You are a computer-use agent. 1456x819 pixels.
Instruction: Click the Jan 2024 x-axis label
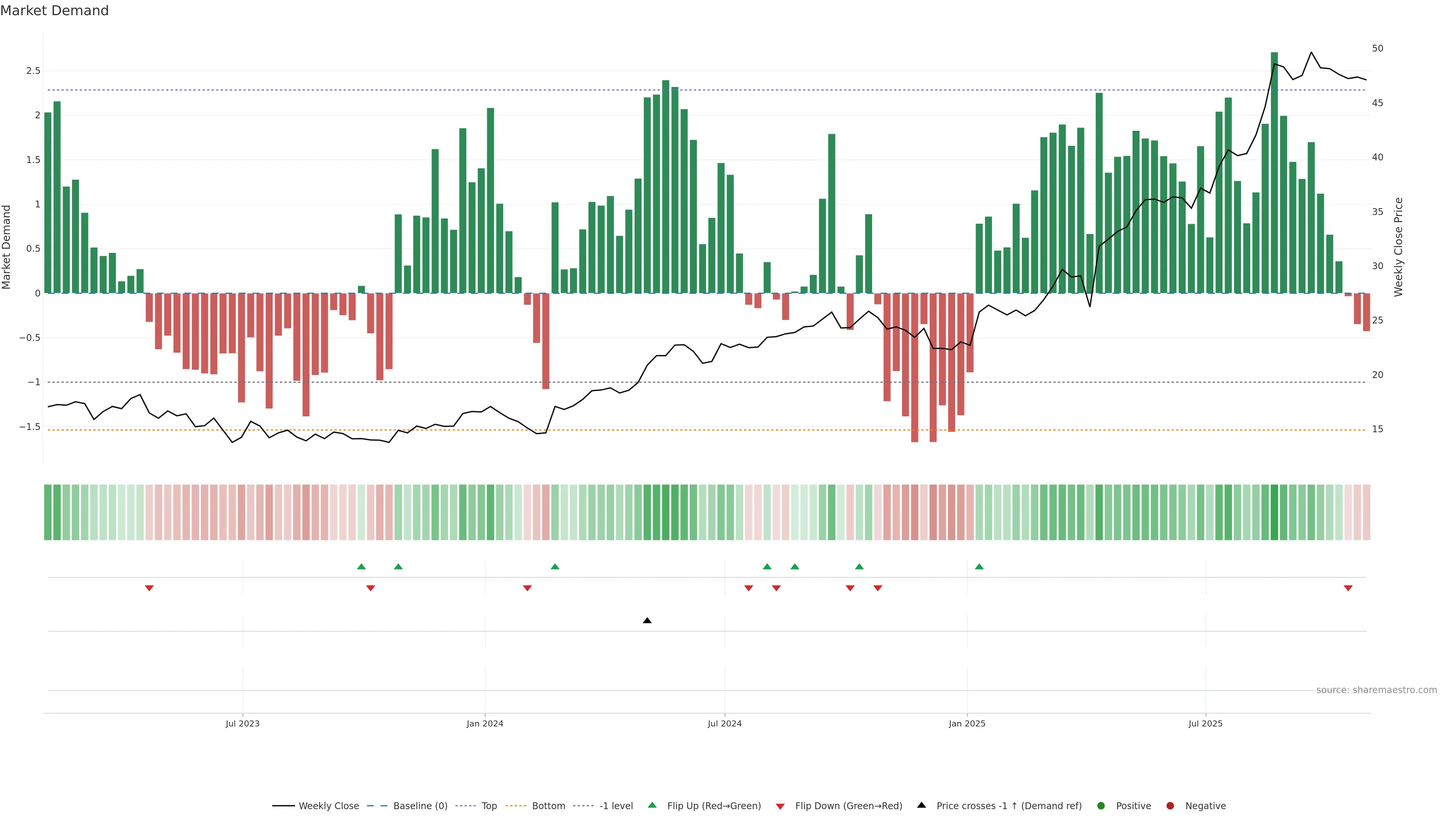click(485, 723)
